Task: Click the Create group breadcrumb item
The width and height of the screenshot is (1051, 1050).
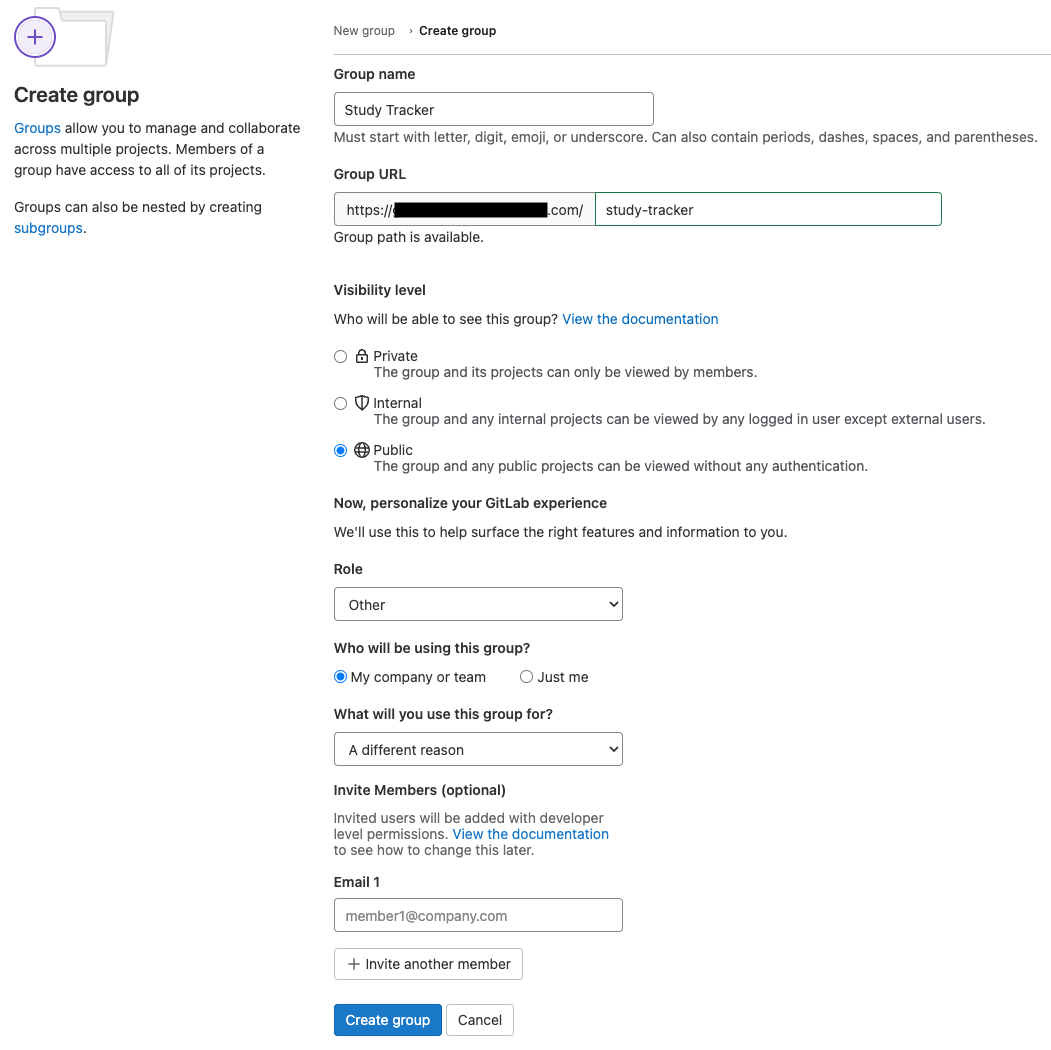Action: point(457,31)
